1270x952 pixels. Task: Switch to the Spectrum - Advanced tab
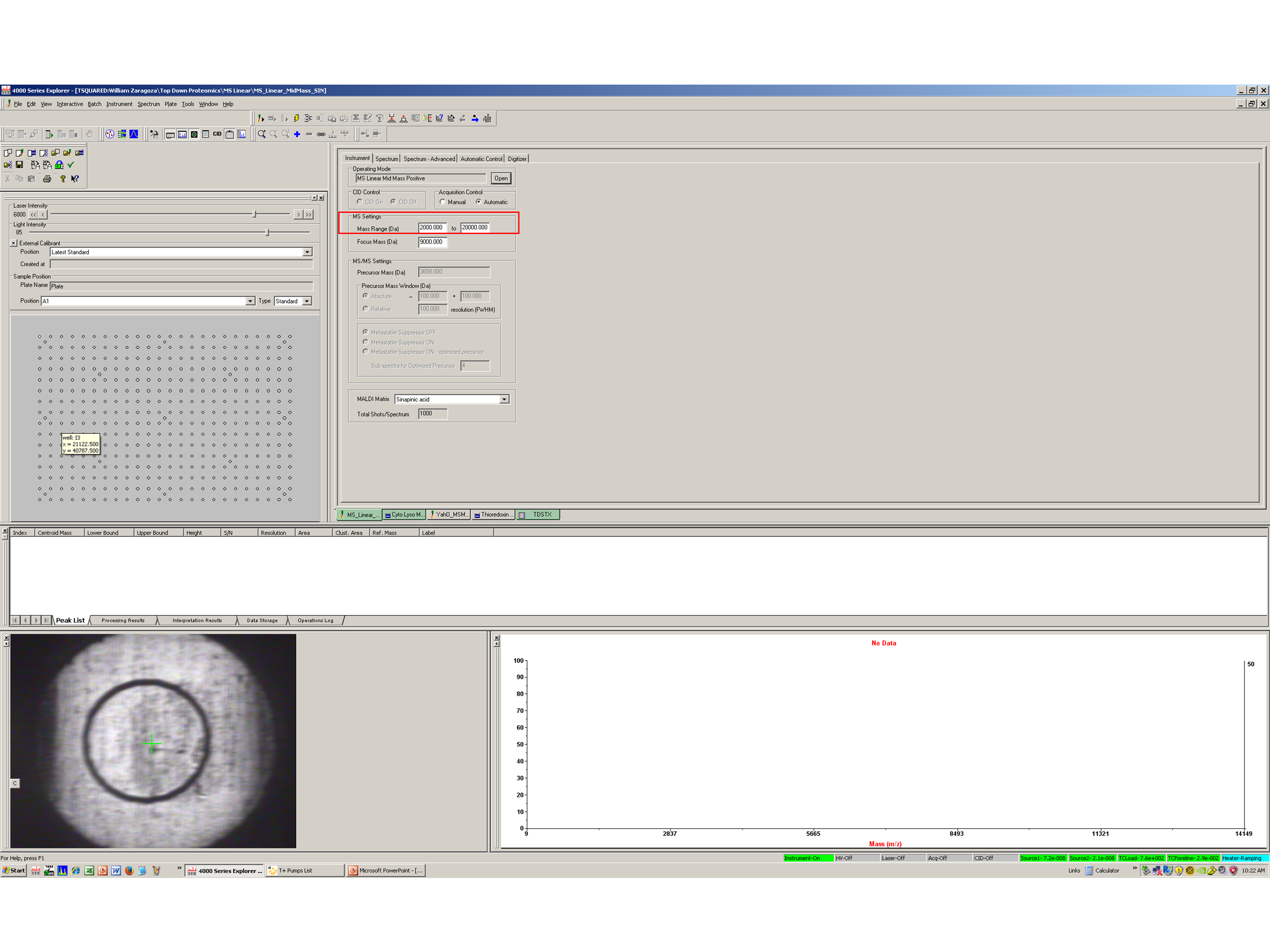(x=429, y=159)
